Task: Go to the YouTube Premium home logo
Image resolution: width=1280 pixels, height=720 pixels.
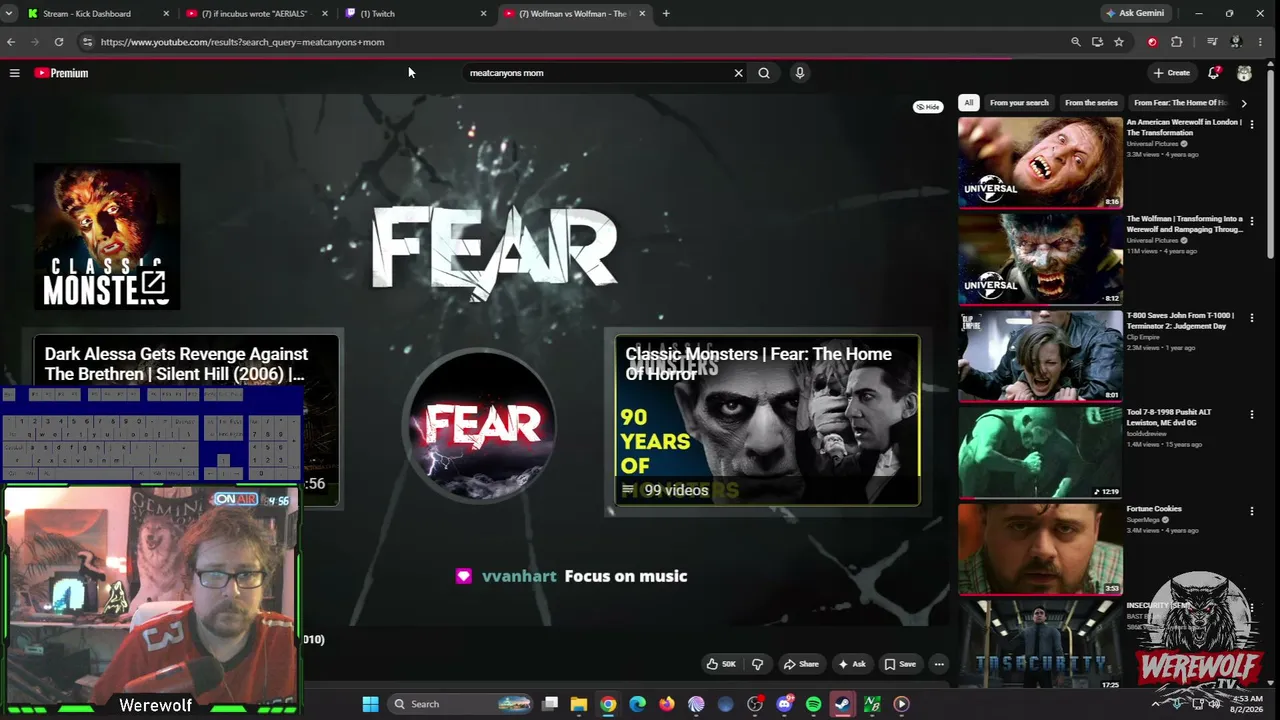Action: pyautogui.click(x=62, y=73)
